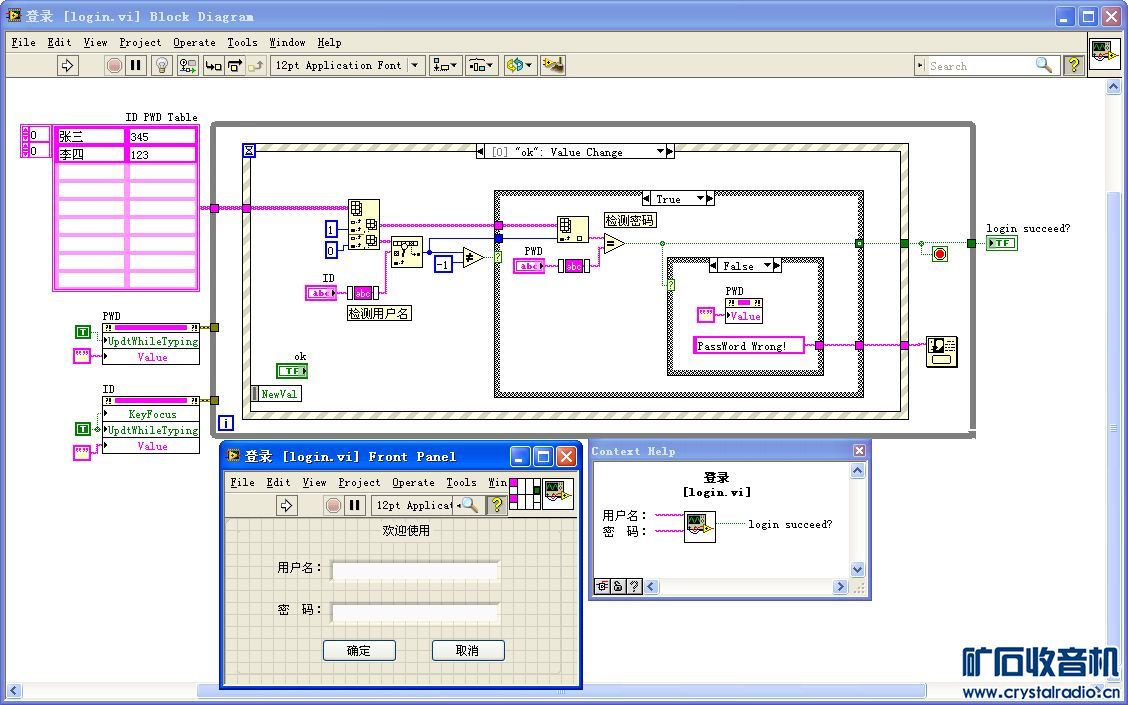Toggle Retain Wire Values icon

[188, 65]
